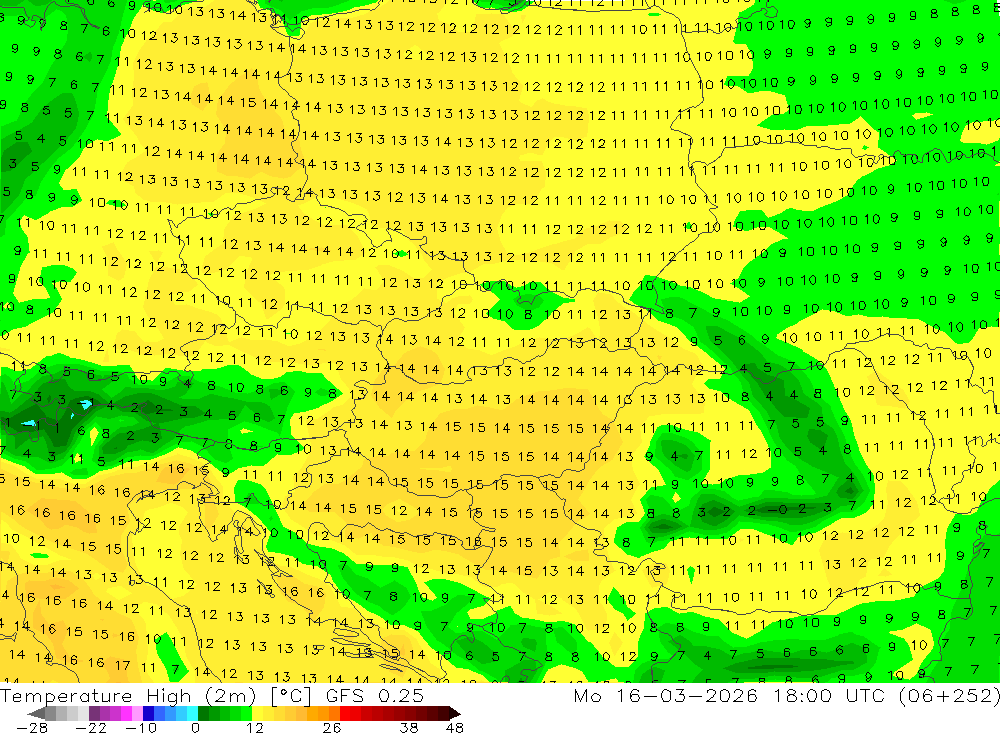This screenshot has width=1000, height=733.
Task: Pick the dark blue swatch in color scale
Action: pyautogui.click(x=148, y=713)
